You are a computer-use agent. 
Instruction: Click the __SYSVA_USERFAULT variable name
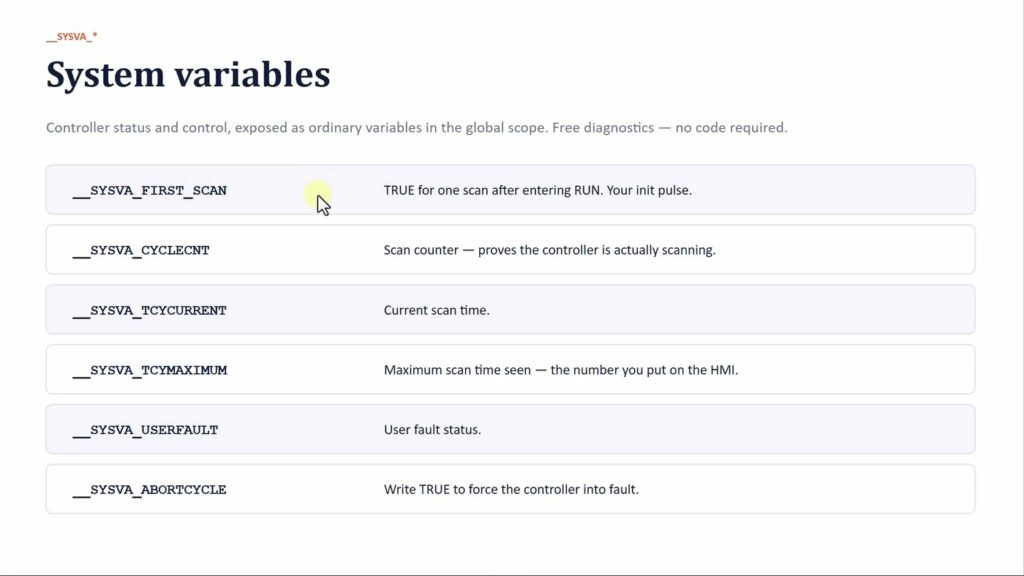point(145,430)
